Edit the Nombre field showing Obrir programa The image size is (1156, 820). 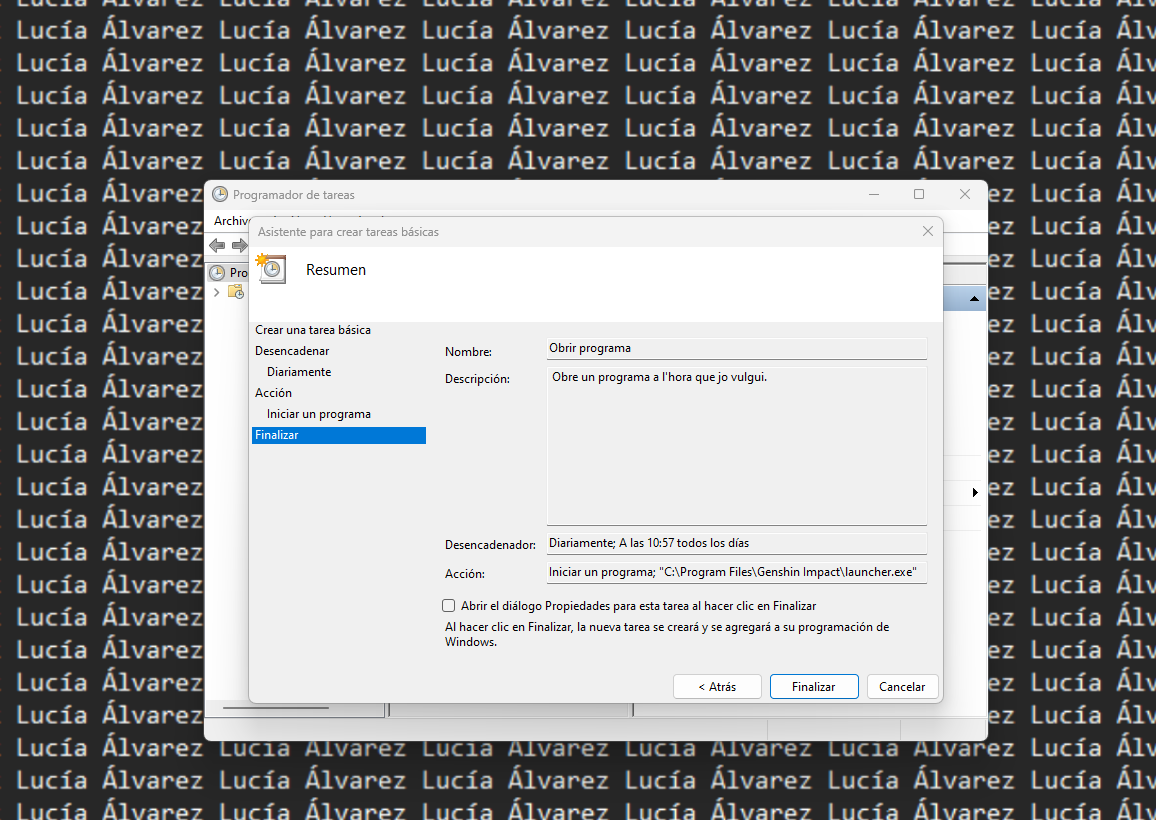737,348
